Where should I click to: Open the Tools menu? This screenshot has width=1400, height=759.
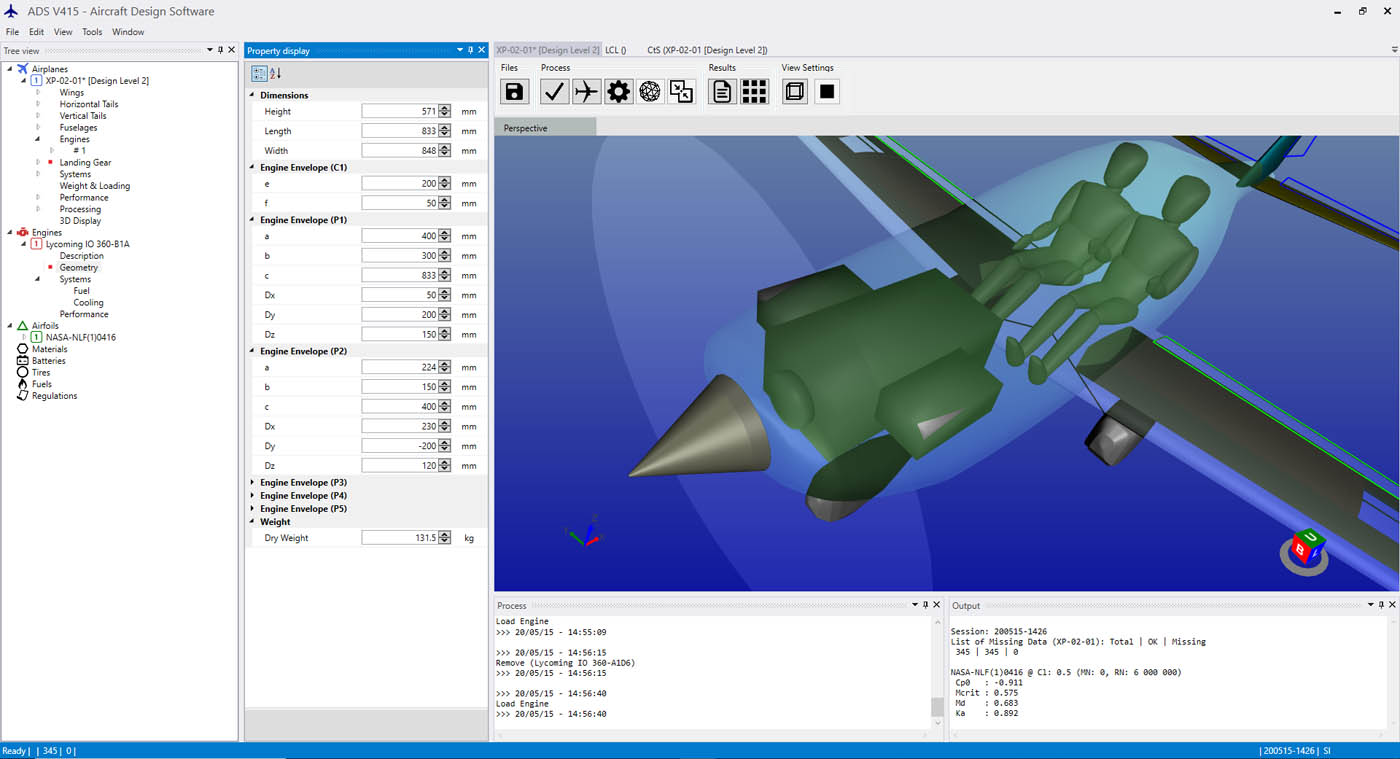92,32
